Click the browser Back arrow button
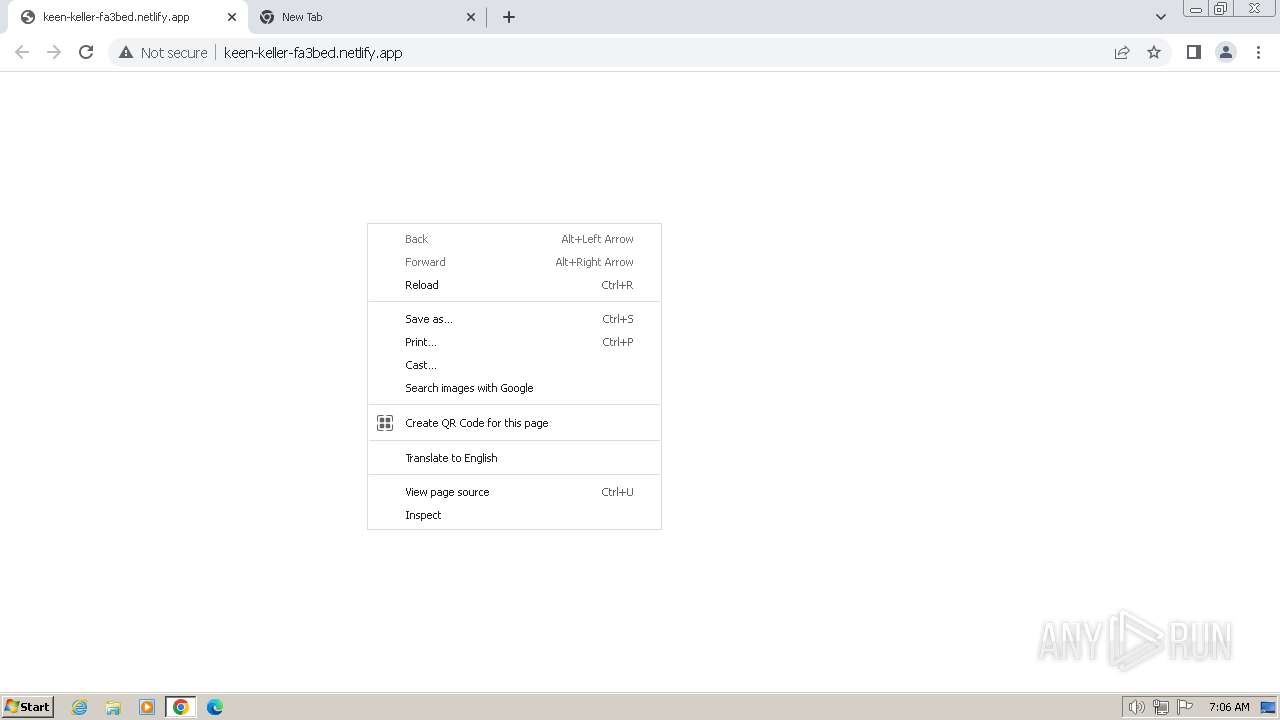The width and height of the screenshot is (1280, 720). pos(22,52)
